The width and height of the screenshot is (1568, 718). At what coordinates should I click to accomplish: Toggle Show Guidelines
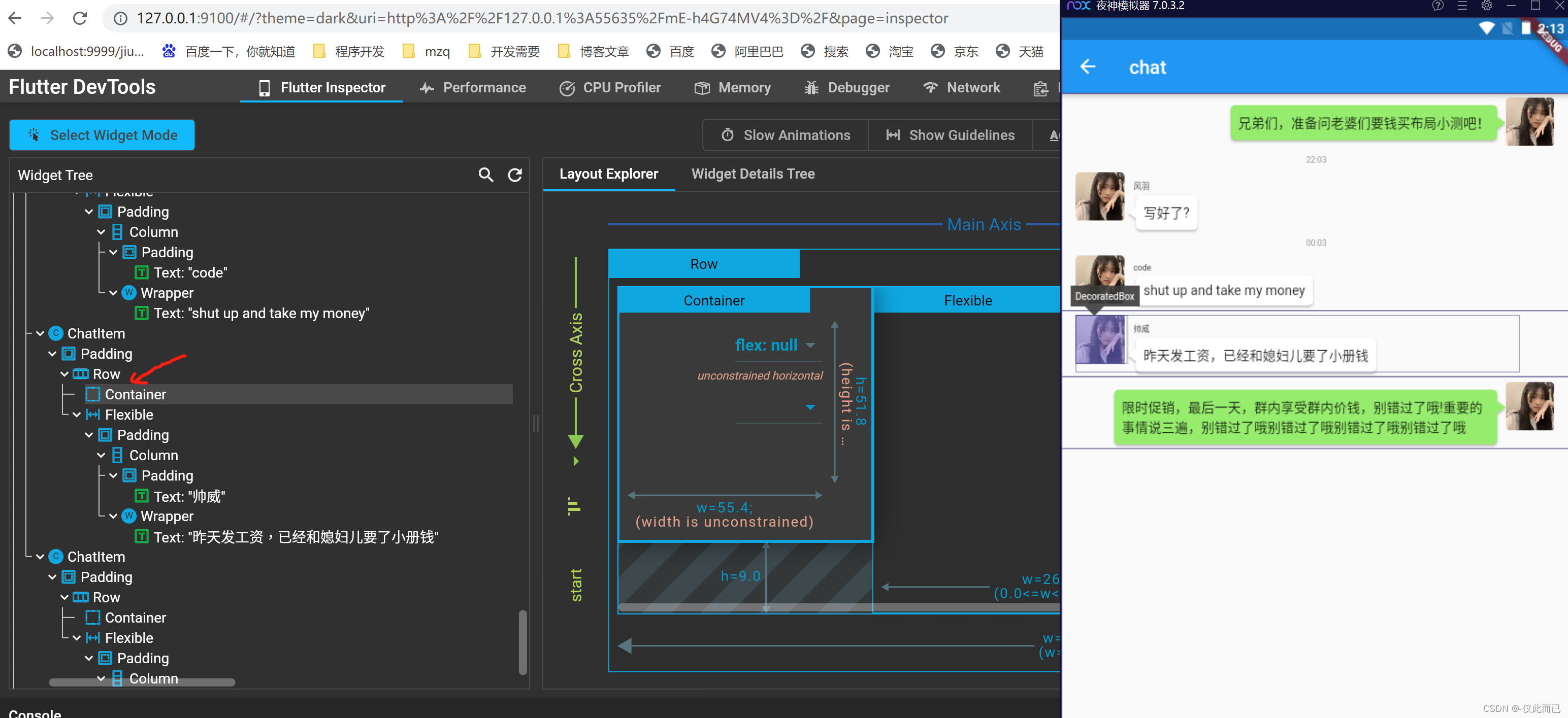click(x=950, y=135)
